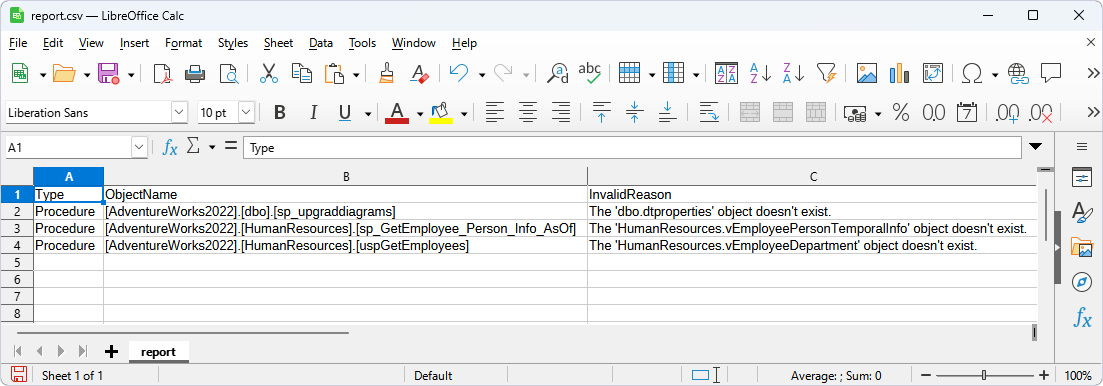
Task: Open the Data menu
Action: pyautogui.click(x=321, y=43)
